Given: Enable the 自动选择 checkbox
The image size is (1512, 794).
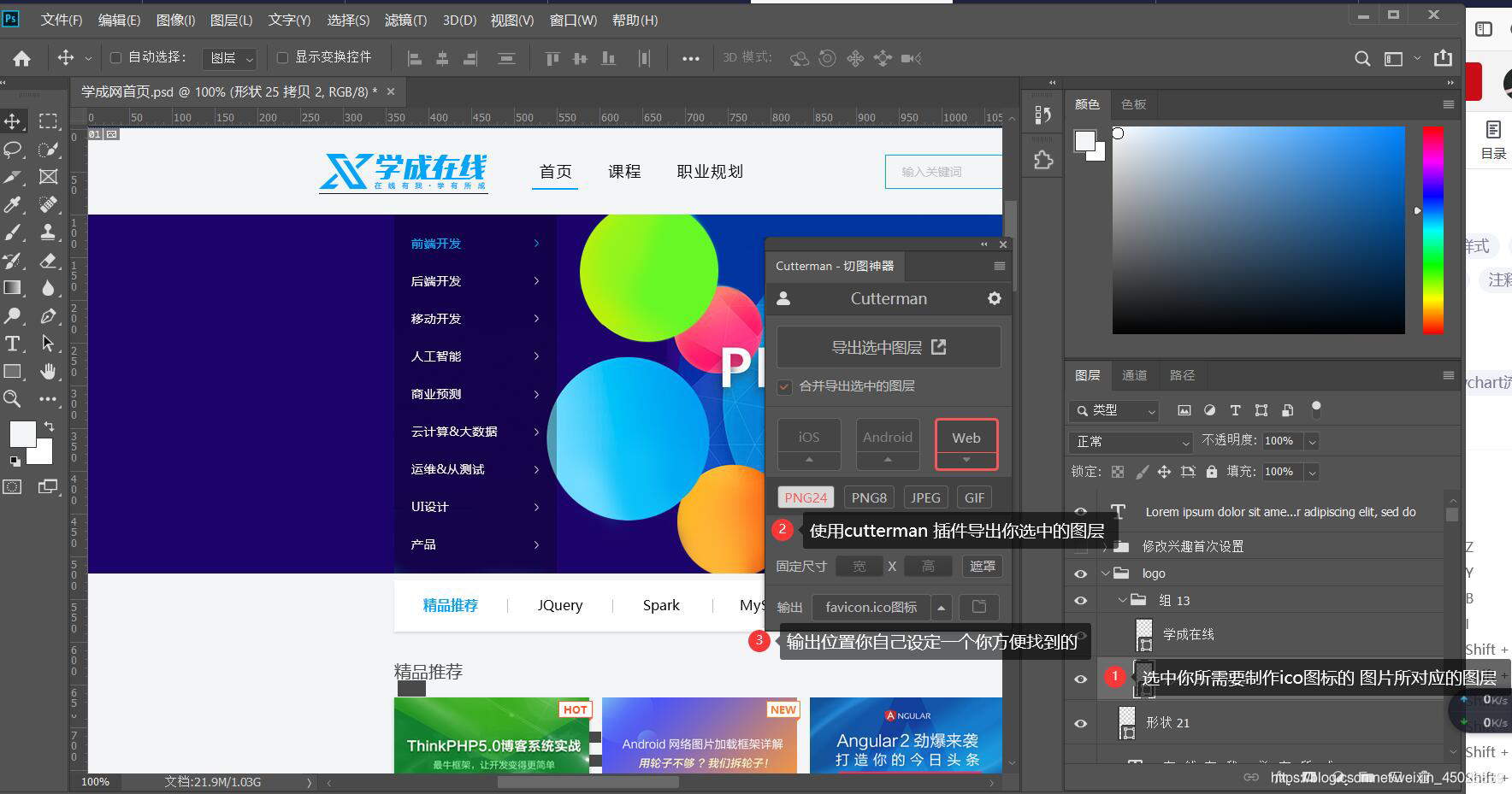Looking at the screenshot, I should pyautogui.click(x=115, y=57).
